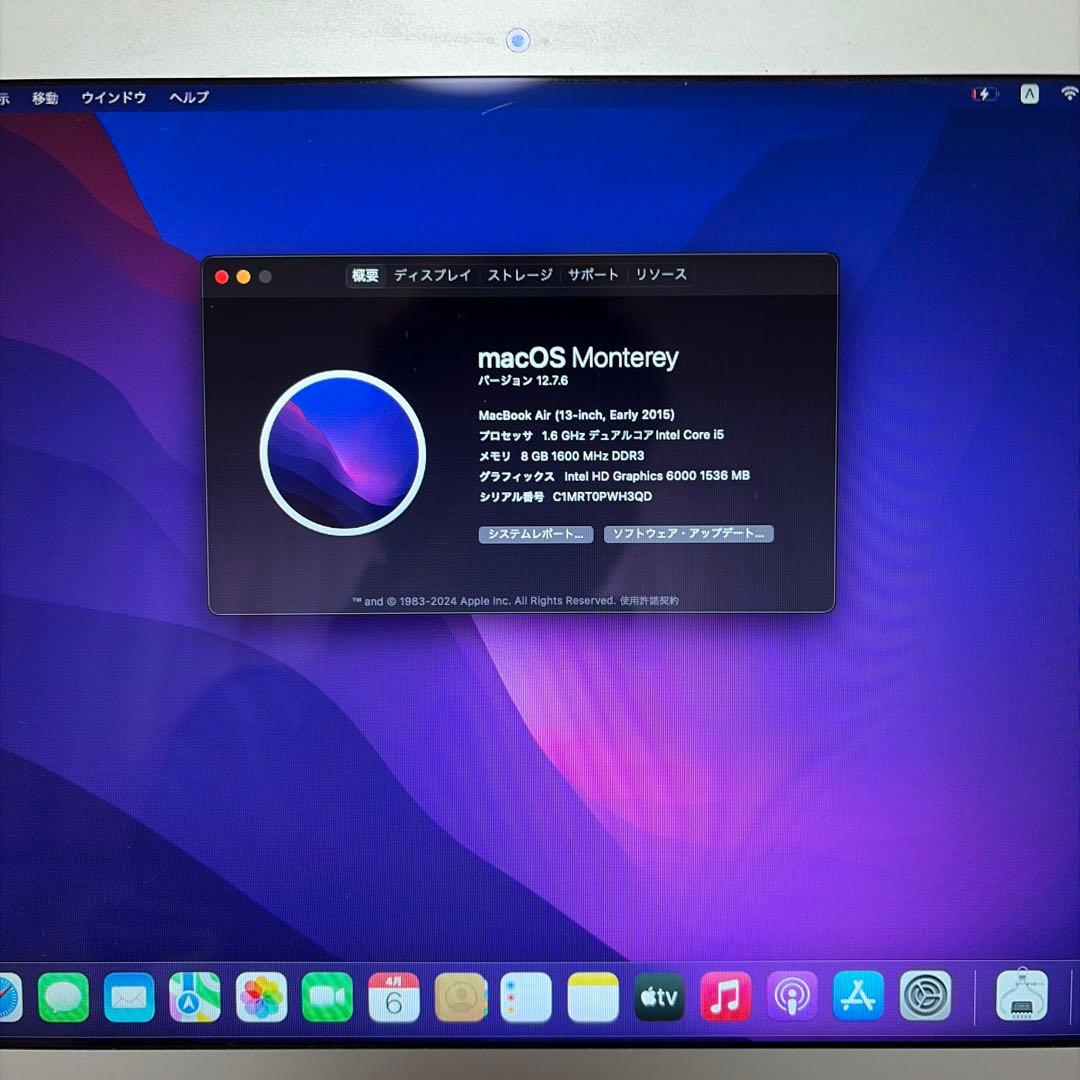The width and height of the screenshot is (1080, 1080).
Task: Open System Preferences gear in dock
Action: coord(925,997)
